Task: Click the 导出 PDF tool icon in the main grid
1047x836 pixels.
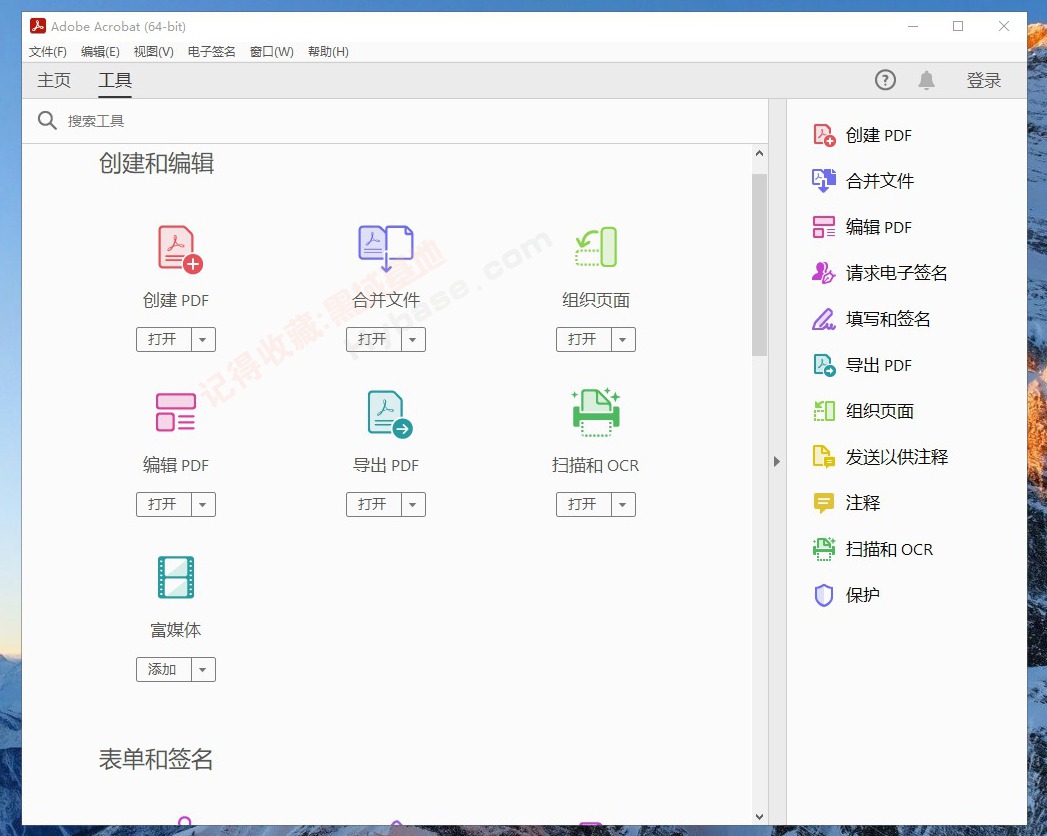Action: 390,414
